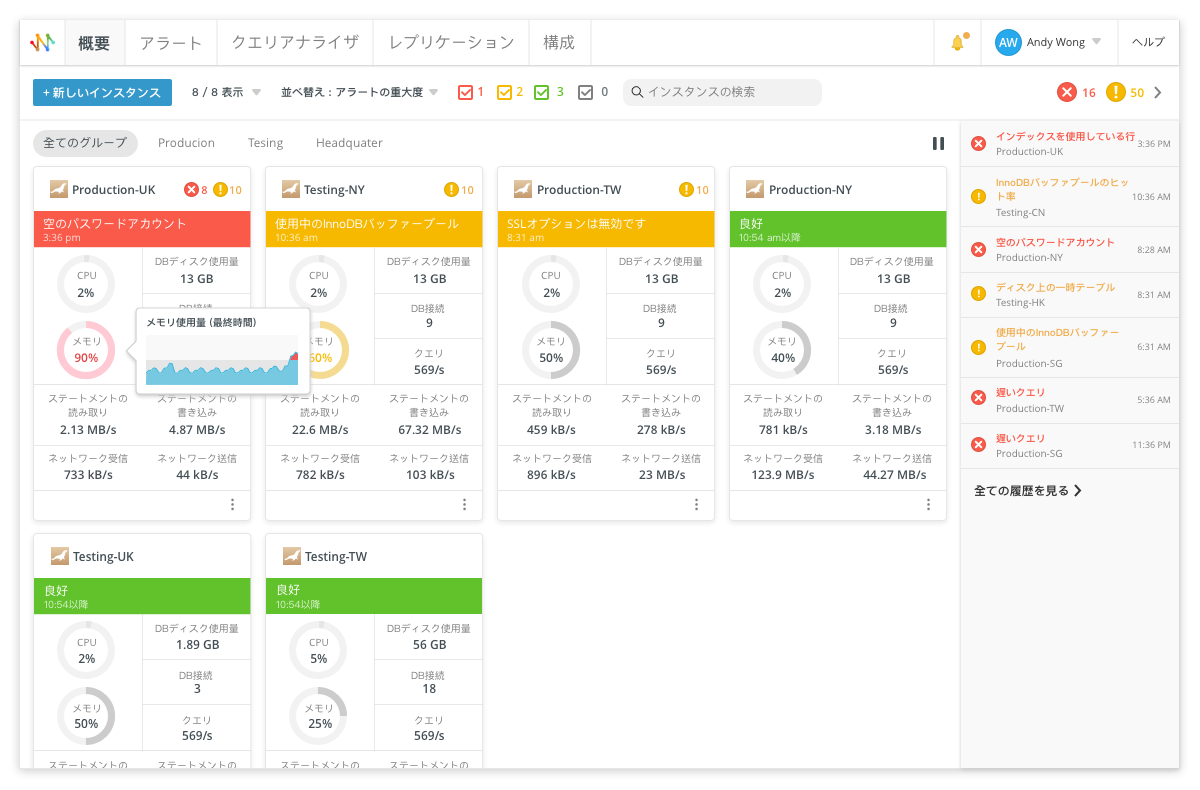Click Production-TW yellow warning badge 10

point(693,190)
